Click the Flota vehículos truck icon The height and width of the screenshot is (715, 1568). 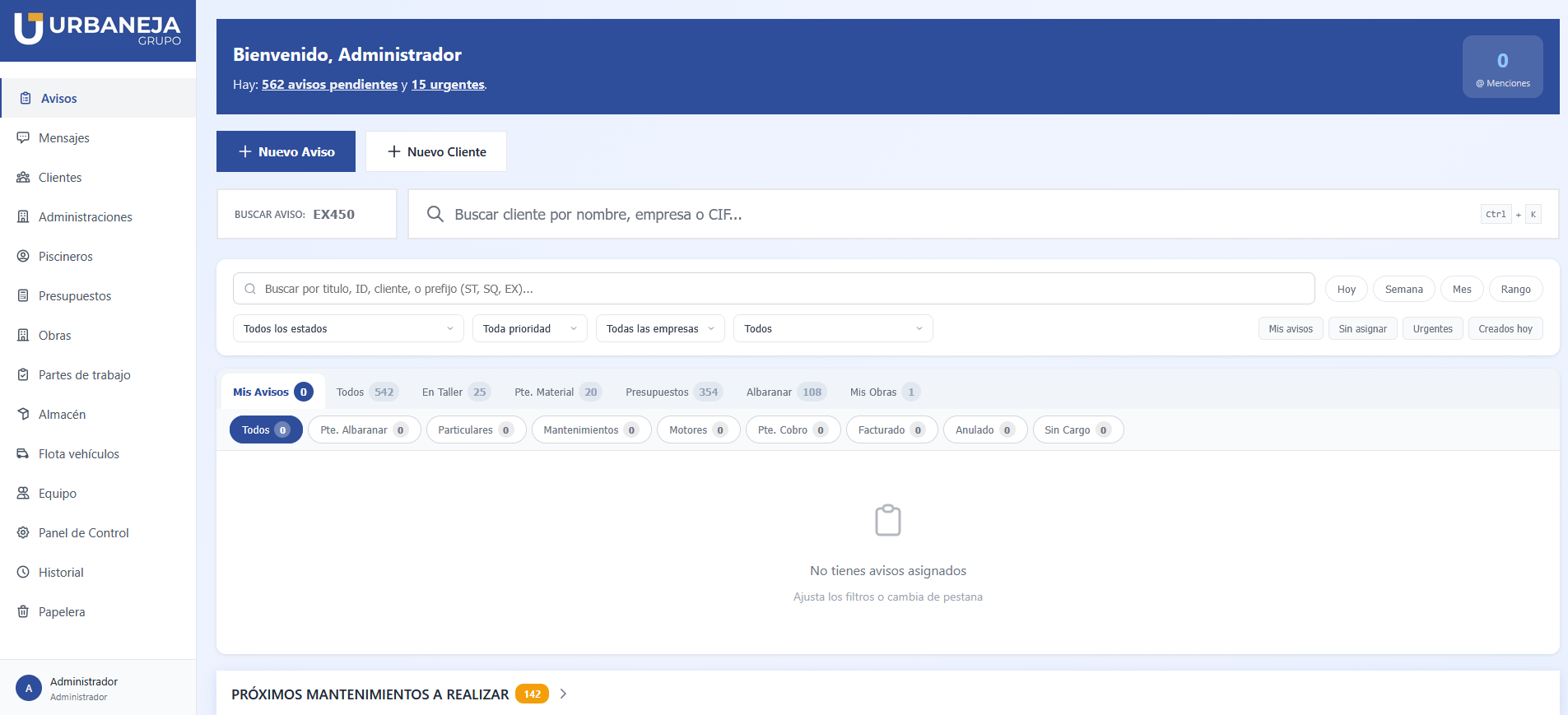(23, 453)
